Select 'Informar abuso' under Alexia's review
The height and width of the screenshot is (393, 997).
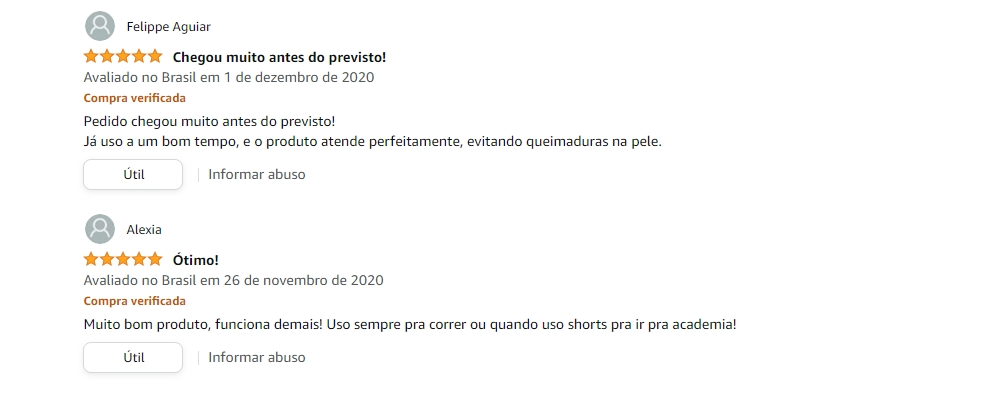pos(257,357)
